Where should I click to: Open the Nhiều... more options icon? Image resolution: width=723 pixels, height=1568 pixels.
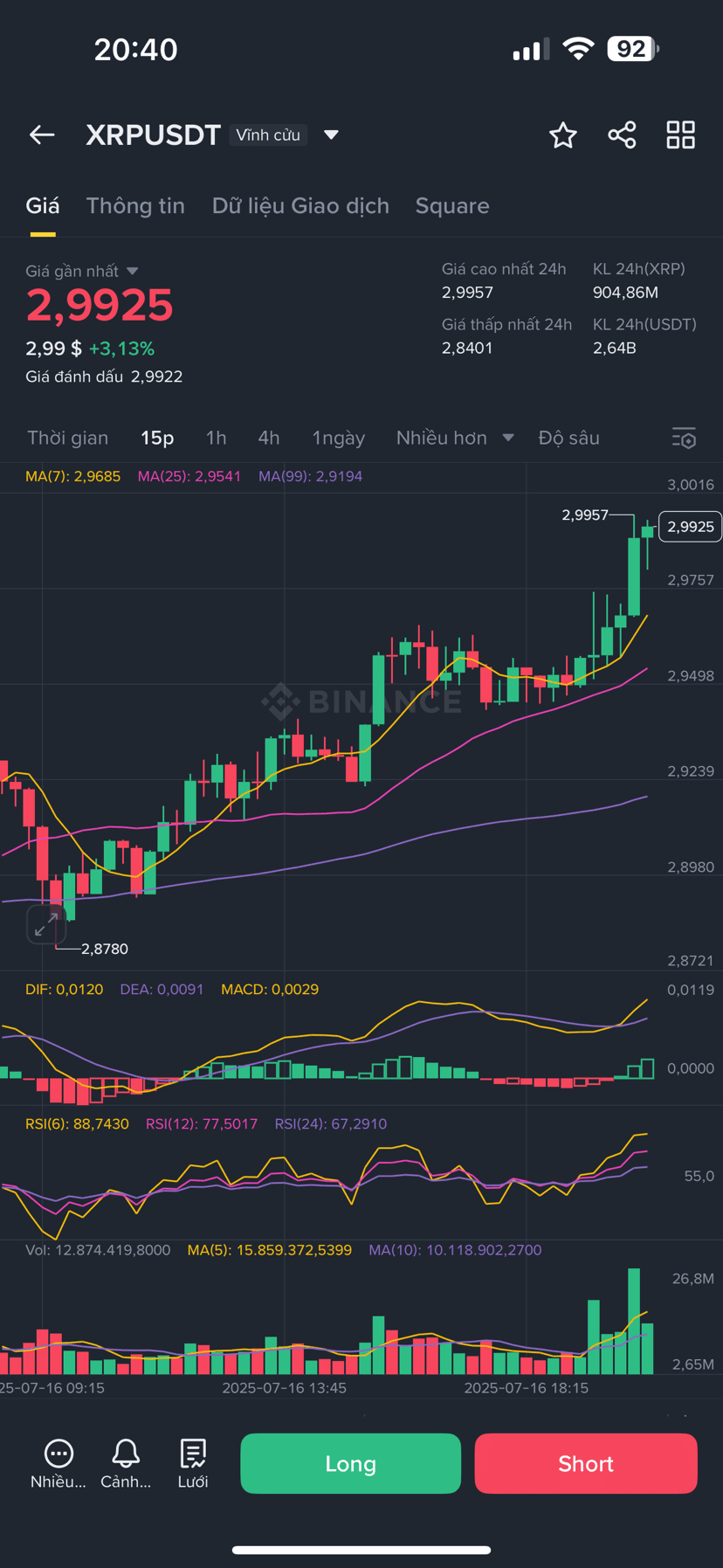59,1464
